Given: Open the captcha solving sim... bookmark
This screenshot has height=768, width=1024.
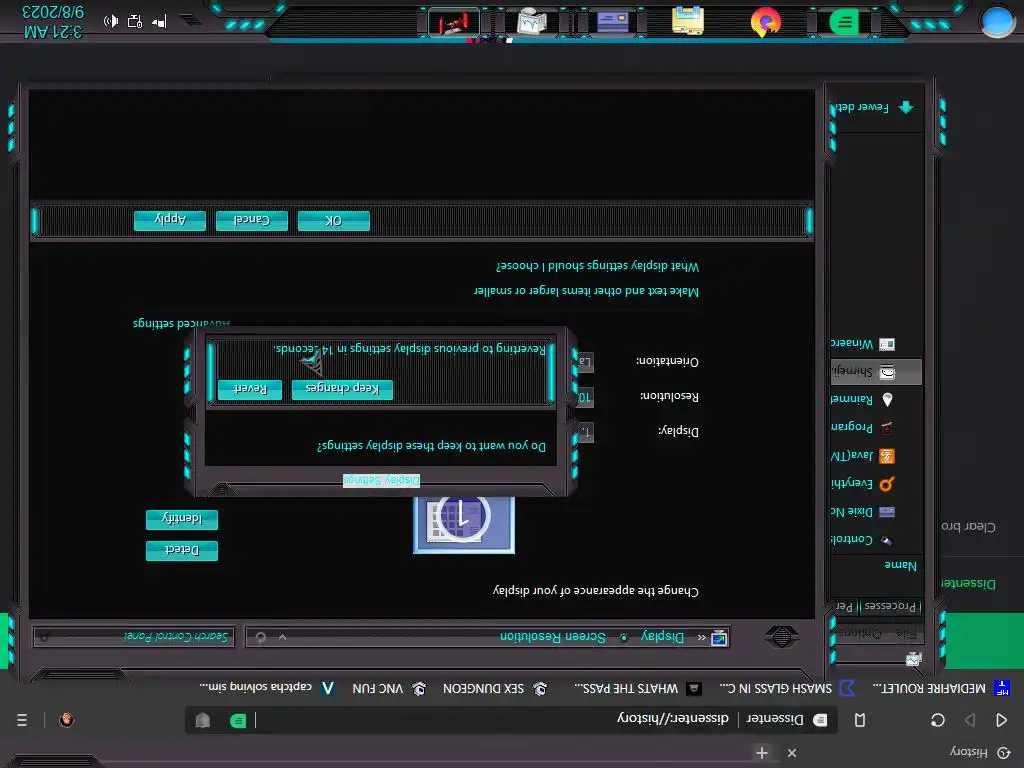Looking at the screenshot, I should tap(267, 688).
